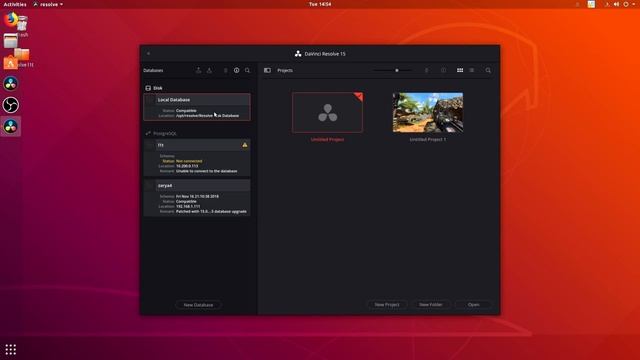Click the backup database icon in Databases header
Viewport: 640px width, 360px height.
point(198,70)
